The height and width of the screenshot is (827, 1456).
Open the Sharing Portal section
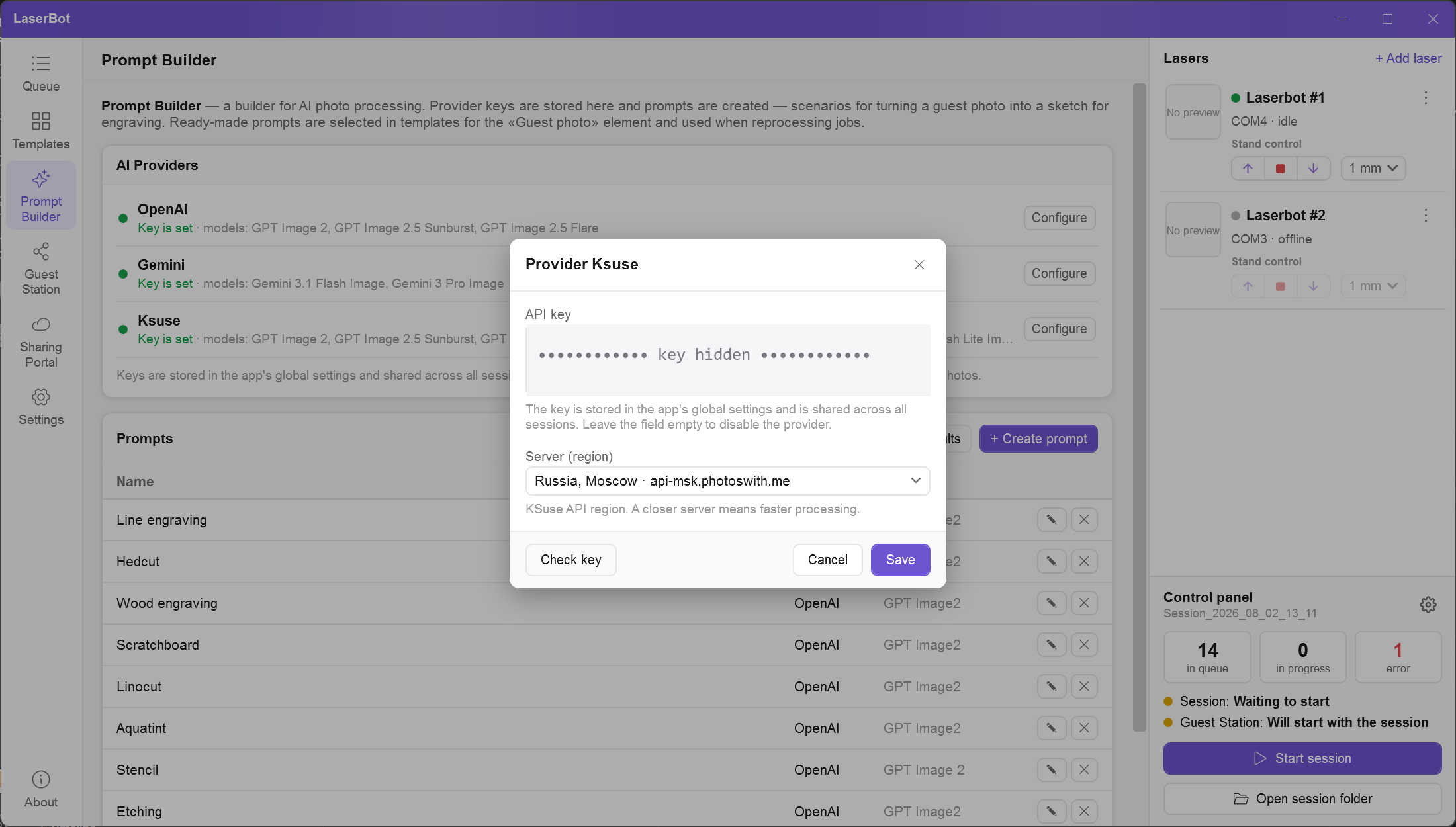coord(41,341)
